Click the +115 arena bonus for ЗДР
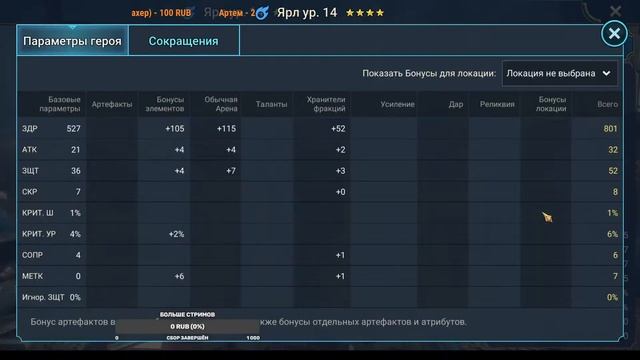 coord(227,129)
